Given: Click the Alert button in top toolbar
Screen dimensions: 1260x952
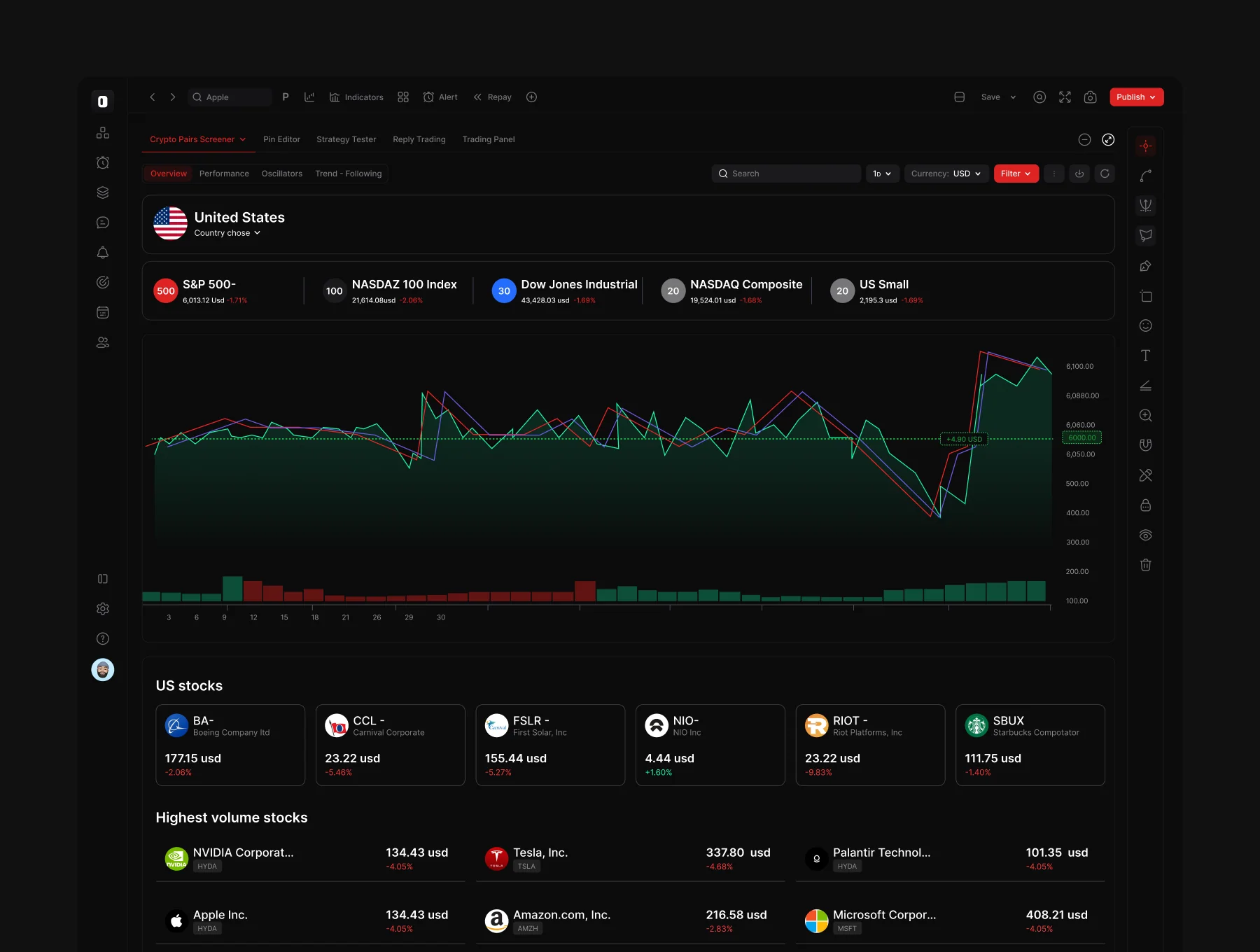Looking at the screenshot, I should (x=440, y=97).
